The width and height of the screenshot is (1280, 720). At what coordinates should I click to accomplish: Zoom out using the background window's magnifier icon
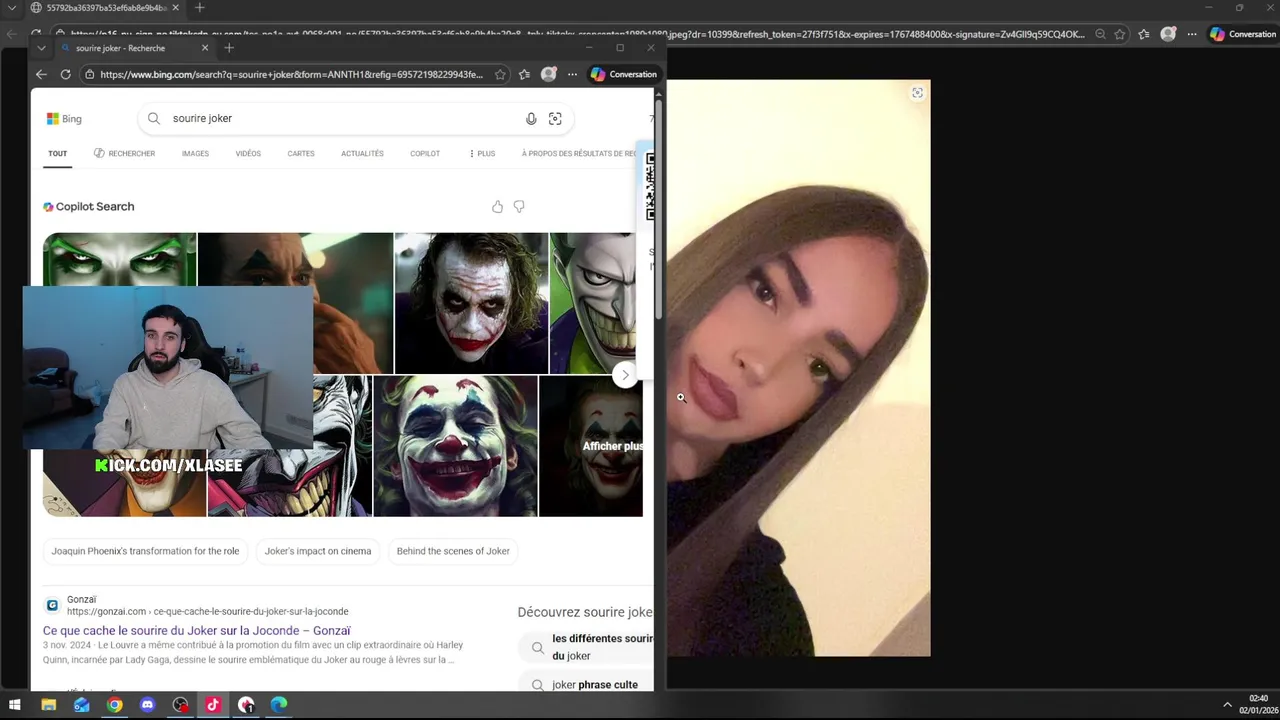pos(1100,34)
